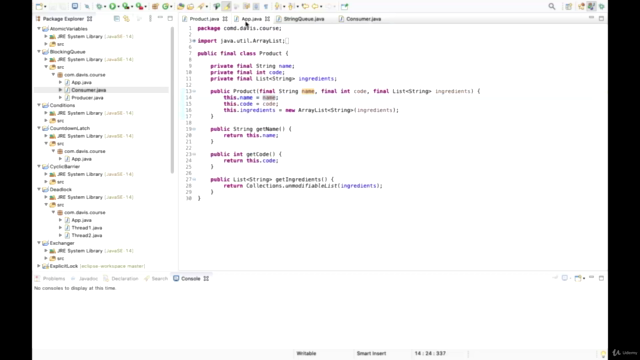Select Producer.java in BlockingQueue
The width and height of the screenshot is (640, 360).
tap(87, 98)
